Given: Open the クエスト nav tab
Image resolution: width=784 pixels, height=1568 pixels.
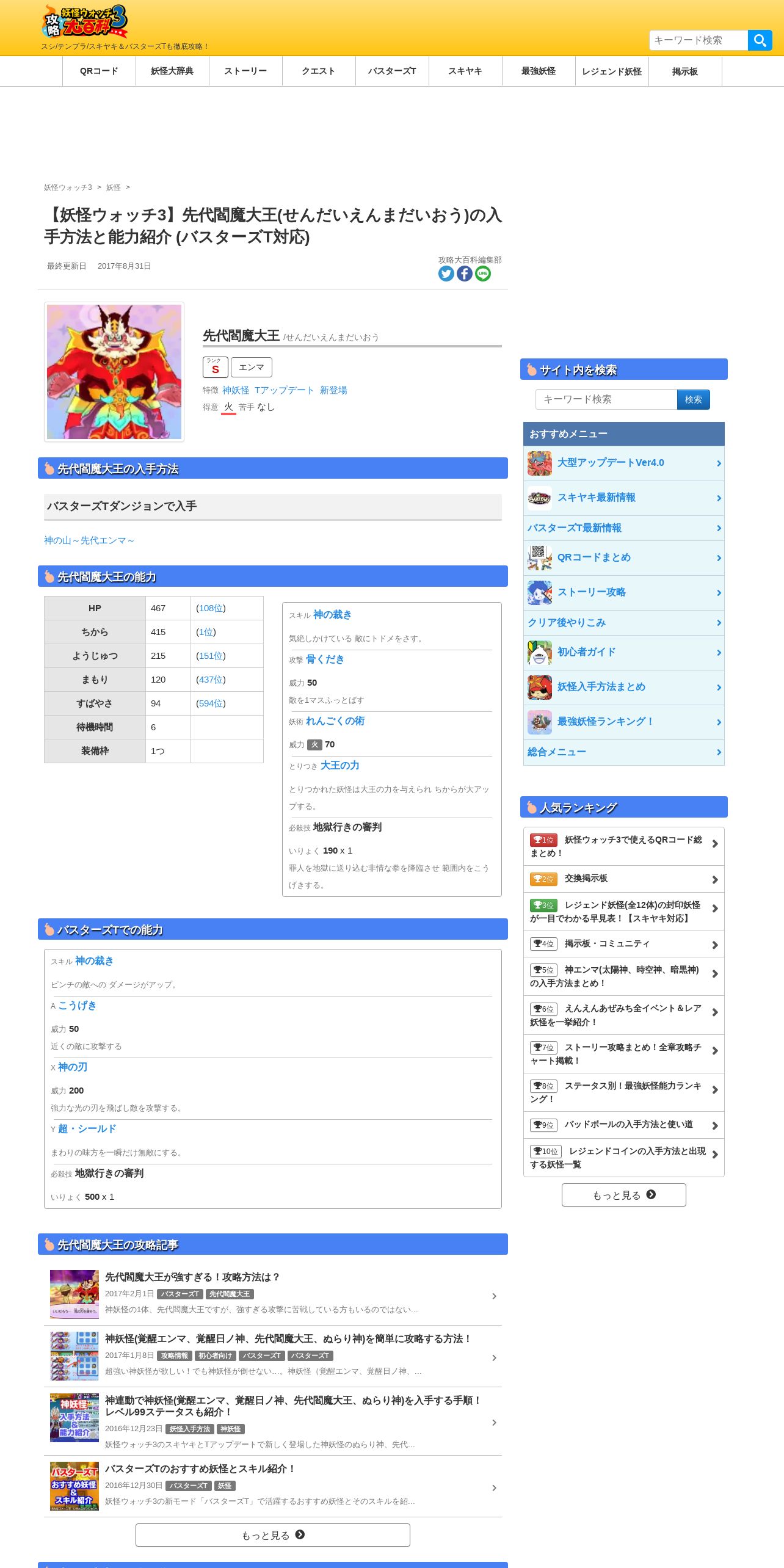Looking at the screenshot, I should pyautogui.click(x=319, y=71).
